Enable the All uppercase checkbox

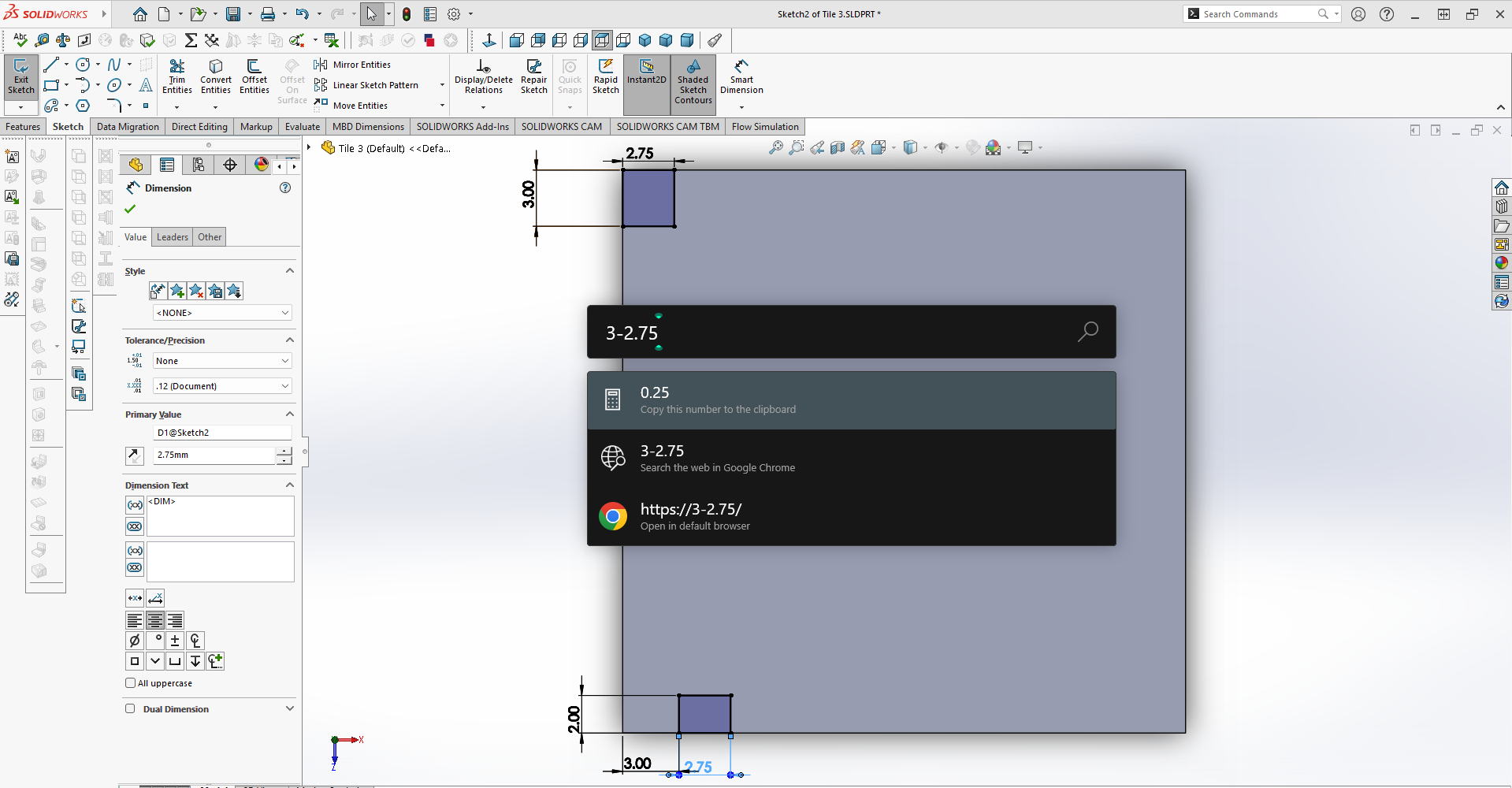tap(131, 683)
